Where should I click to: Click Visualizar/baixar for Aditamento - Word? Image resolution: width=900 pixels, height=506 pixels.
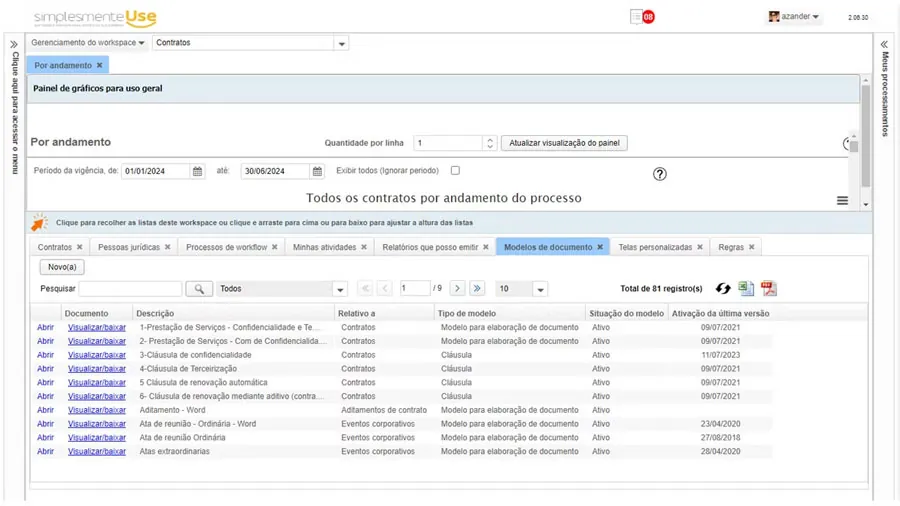click(96, 410)
